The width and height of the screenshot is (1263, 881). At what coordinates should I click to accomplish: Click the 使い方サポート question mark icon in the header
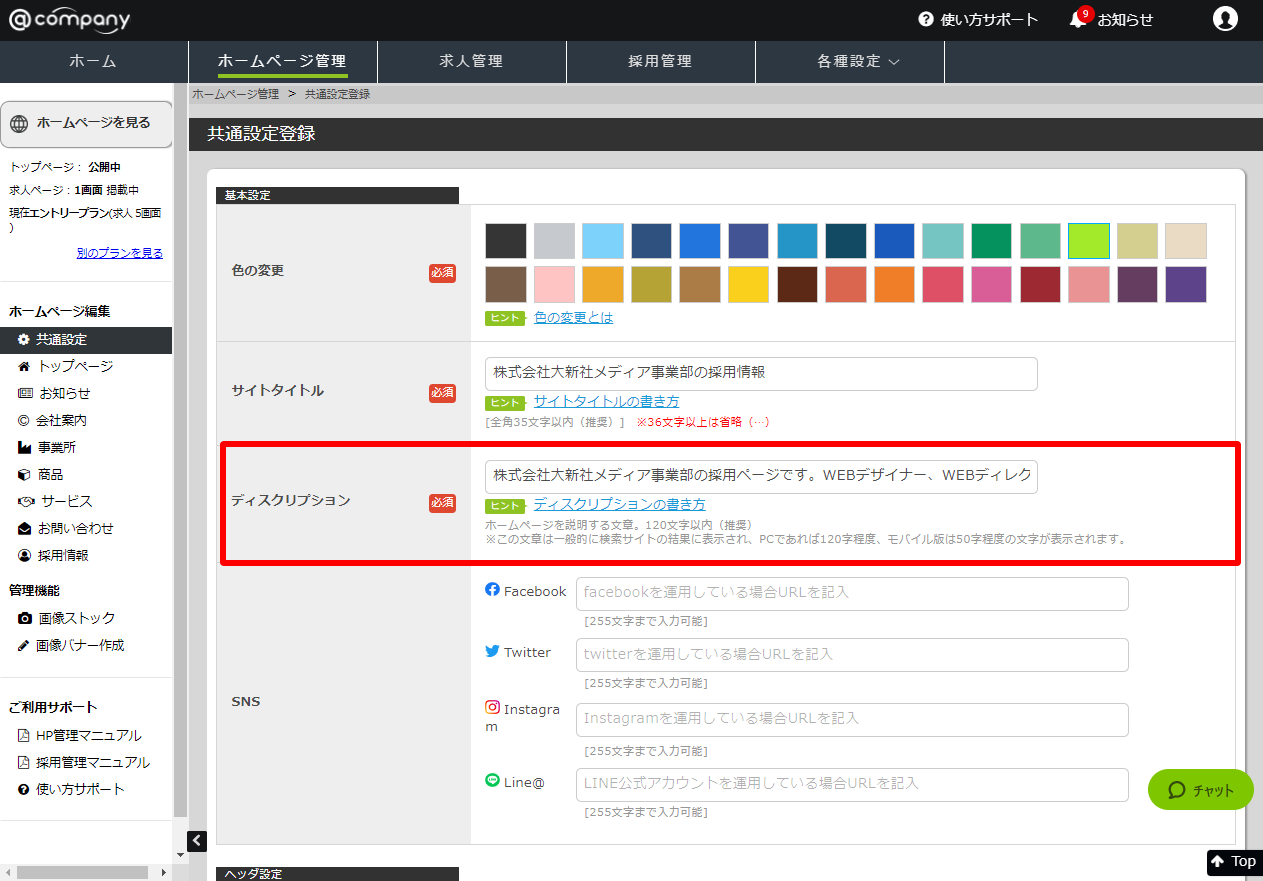(x=926, y=20)
